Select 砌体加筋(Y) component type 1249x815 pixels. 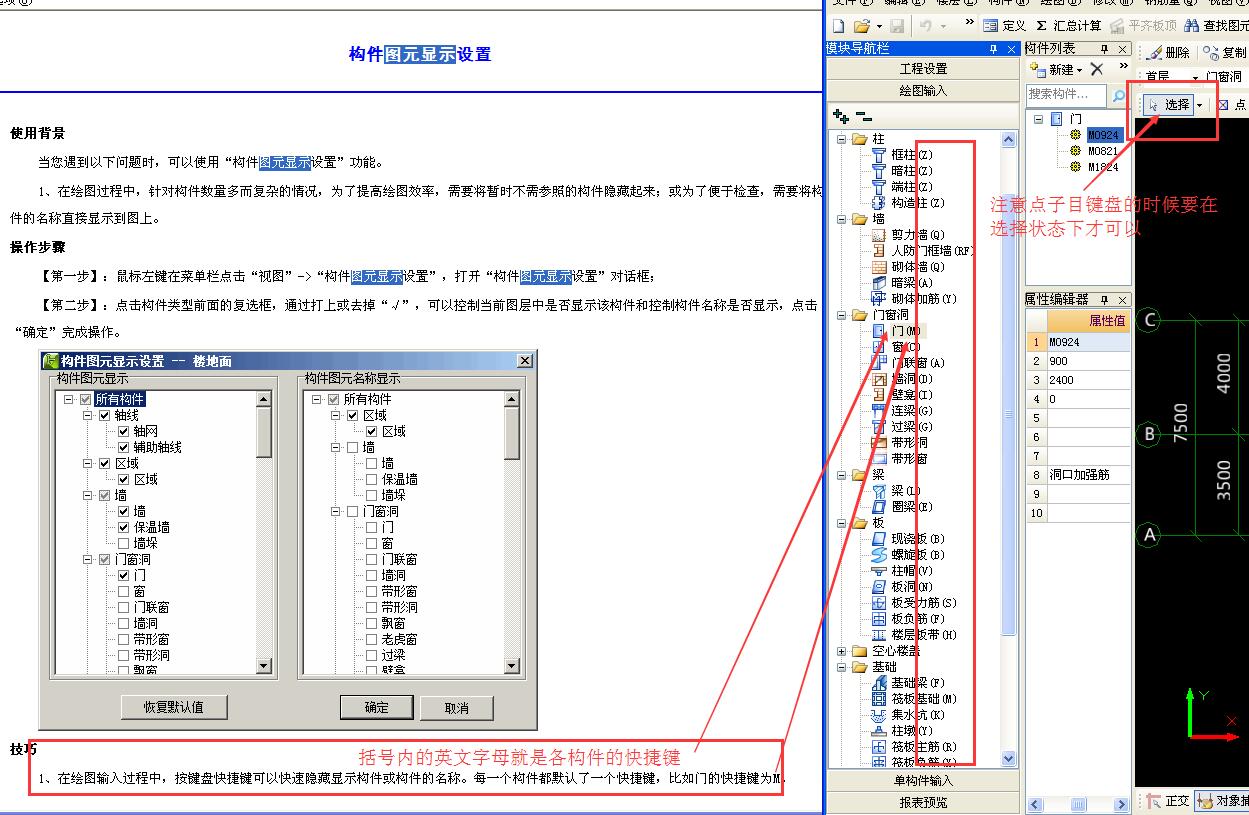914,299
